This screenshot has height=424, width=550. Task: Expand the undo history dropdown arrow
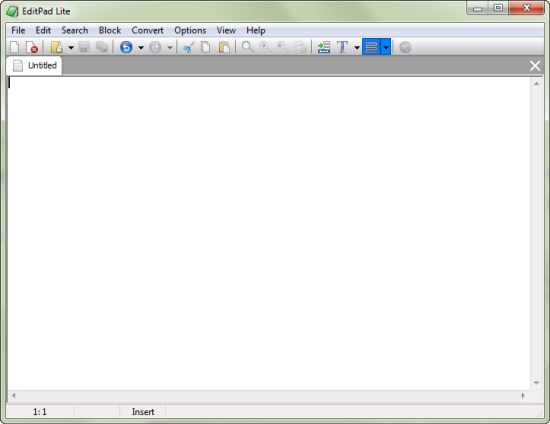[141, 47]
